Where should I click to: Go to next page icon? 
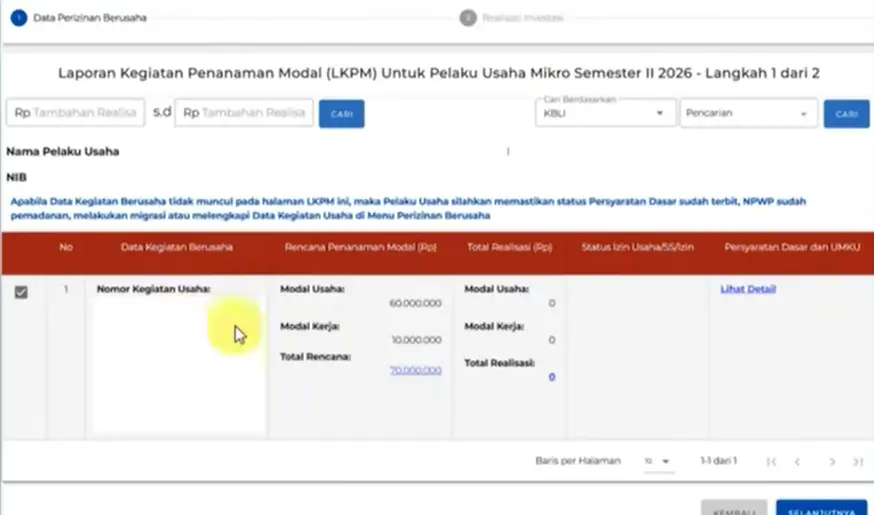point(832,461)
